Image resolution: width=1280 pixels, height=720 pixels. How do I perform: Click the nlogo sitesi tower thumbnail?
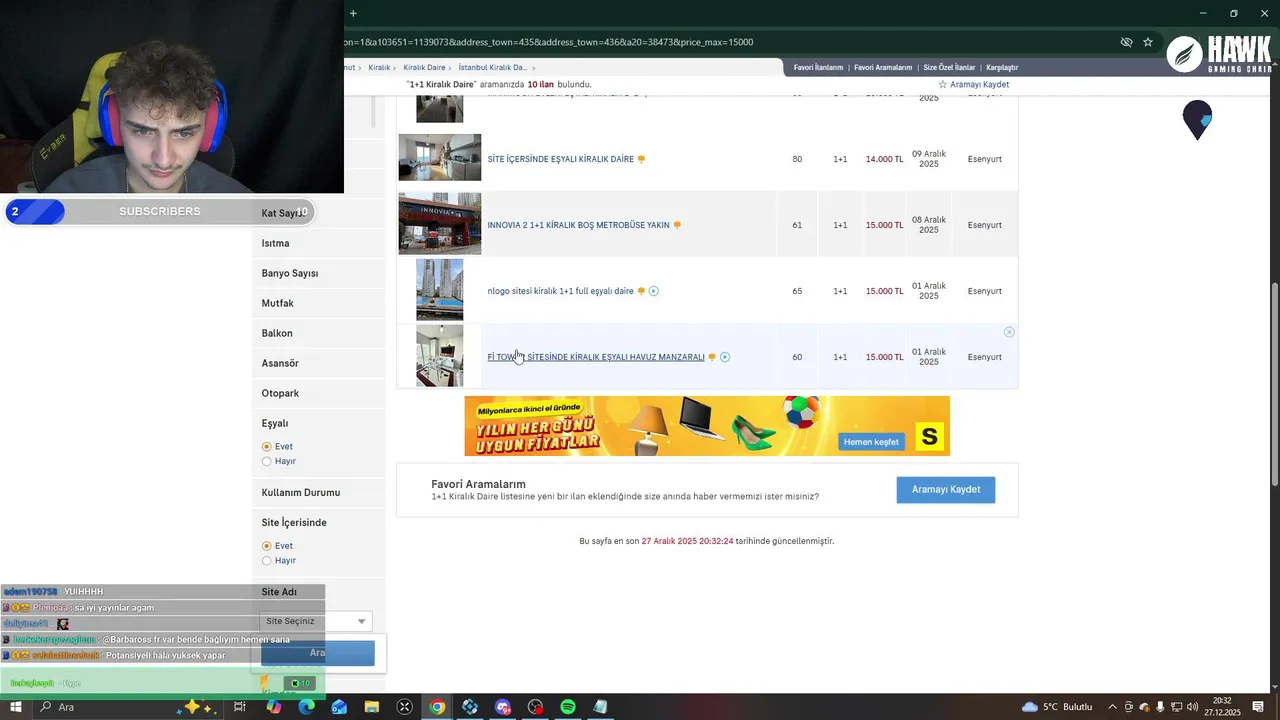440,290
